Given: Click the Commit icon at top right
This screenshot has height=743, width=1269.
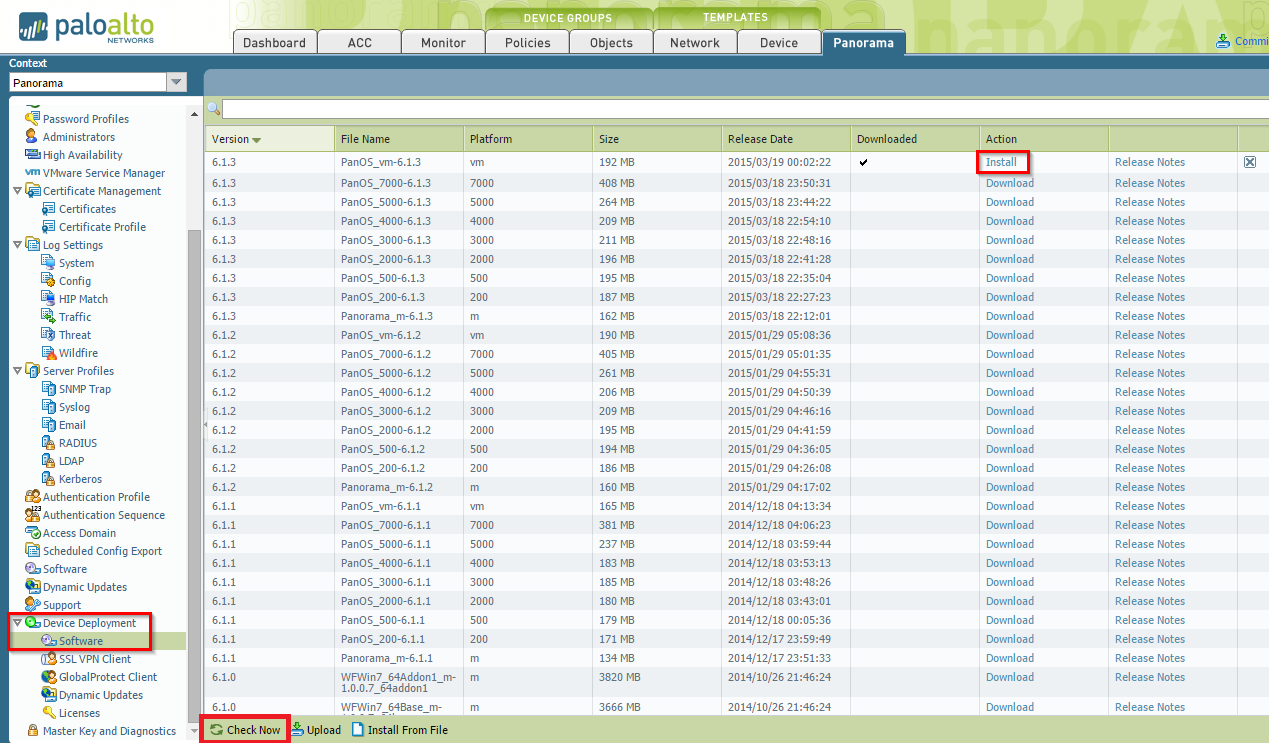Looking at the screenshot, I should [1223, 41].
